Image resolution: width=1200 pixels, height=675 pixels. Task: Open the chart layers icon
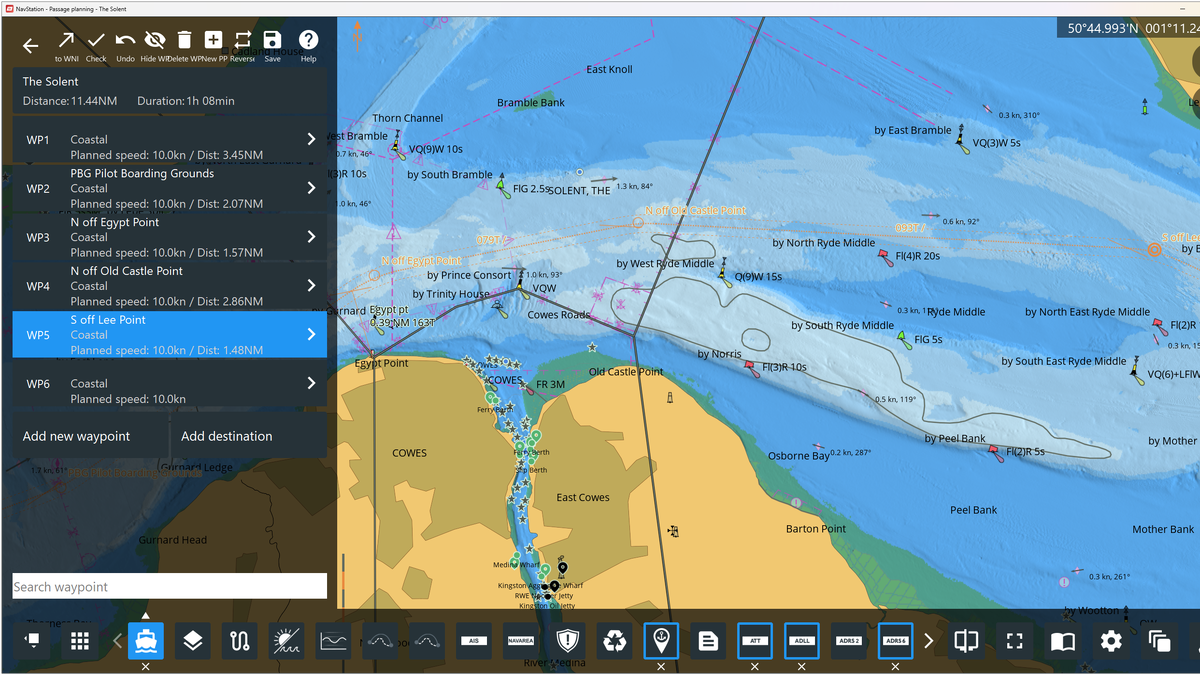[193, 641]
